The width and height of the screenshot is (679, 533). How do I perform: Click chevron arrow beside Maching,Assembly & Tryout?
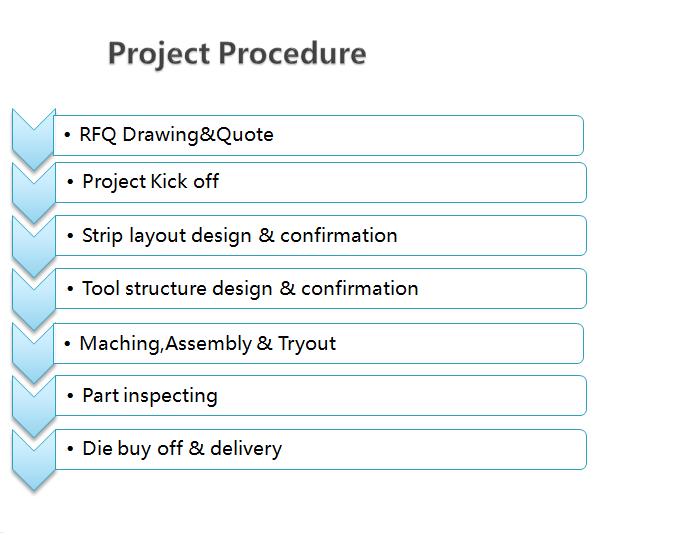[x=33, y=353]
